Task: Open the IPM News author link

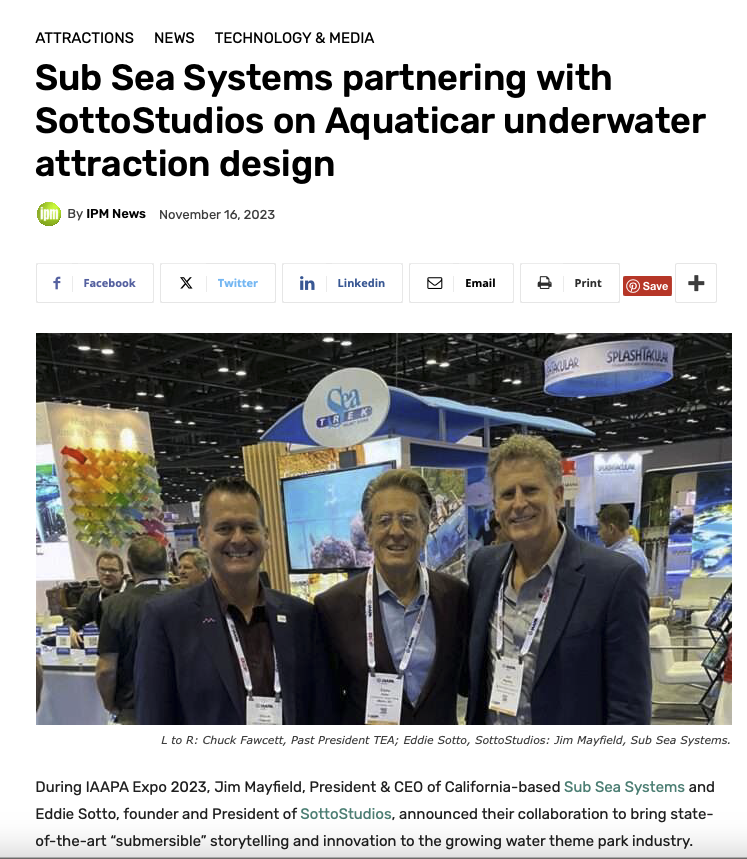Action: coord(116,214)
